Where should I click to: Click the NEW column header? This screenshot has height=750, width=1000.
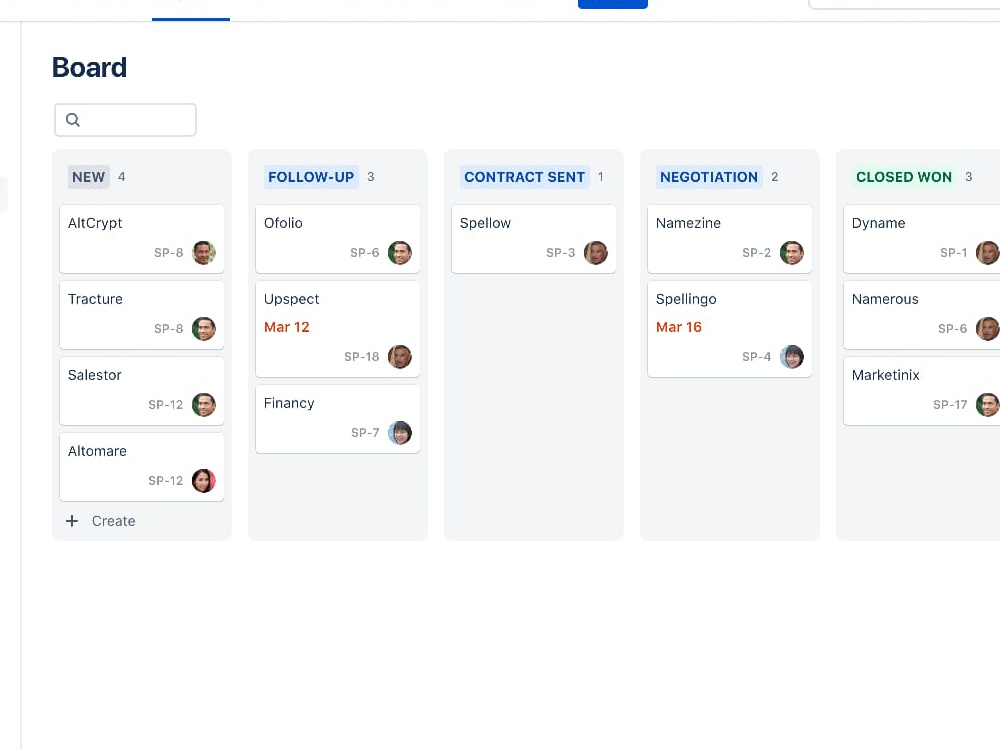click(x=89, y=177)
